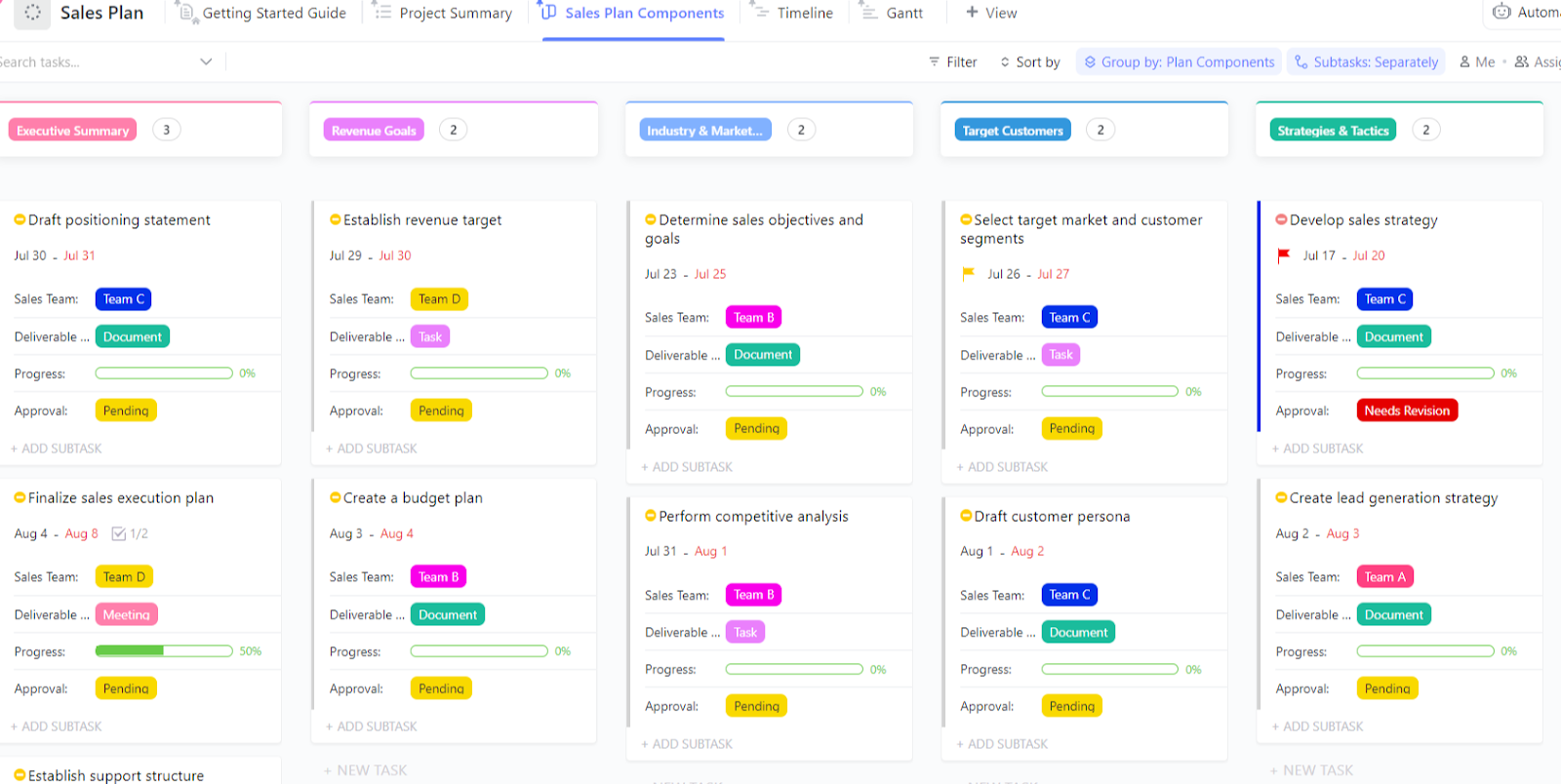Screen dimensions: 1561x784
Task: Click + NEW TASK in Strategies & Tactics column
Action: click(x=1312, y=770)
